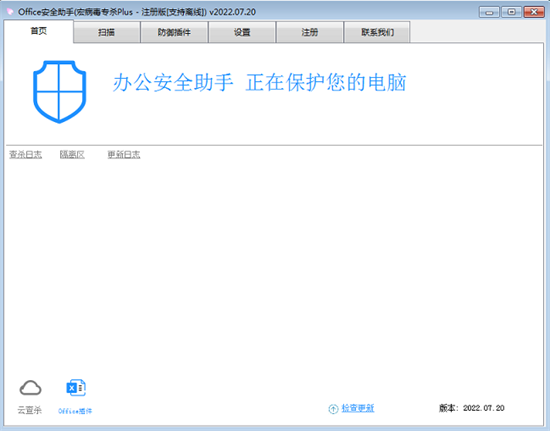This screenshot has width=550, height=431.
Task: Click the 版本: 2022.07.20 text
Action: coord(472,408)
